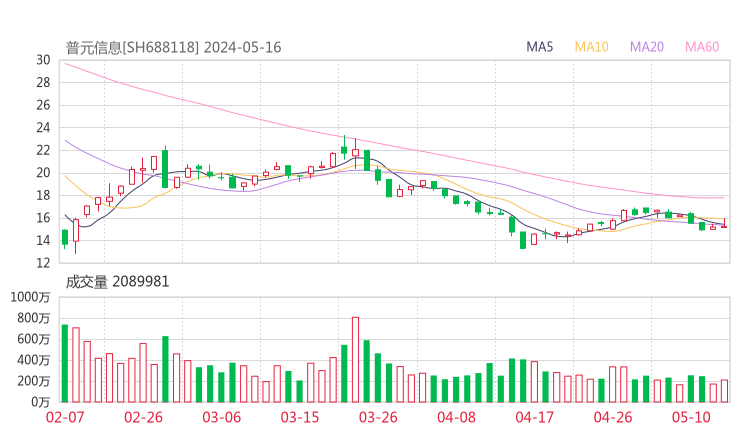Screen dimensions: 740x440
Task: Select the tallest red volume bar above 800万
Action: (355, 360)
